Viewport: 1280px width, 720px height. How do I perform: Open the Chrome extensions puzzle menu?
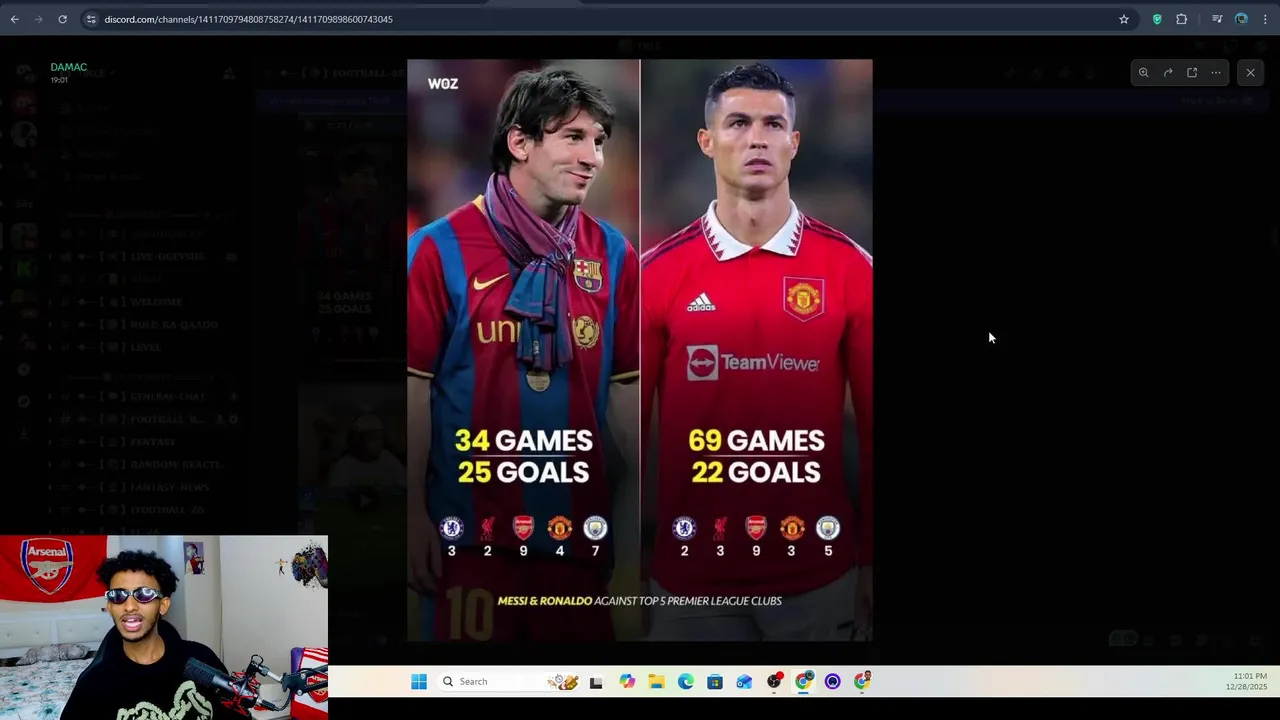(1182, 19)
